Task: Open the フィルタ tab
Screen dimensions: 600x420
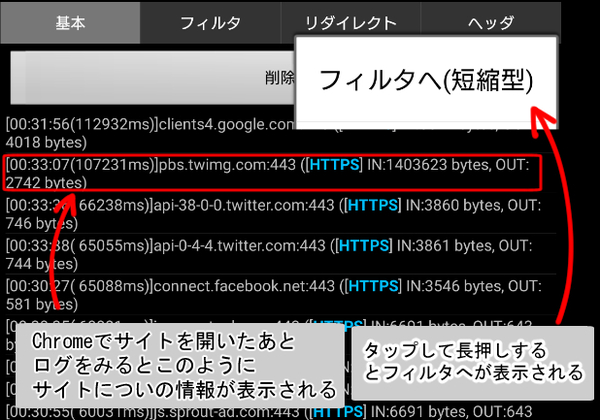Action: point(210,23)
